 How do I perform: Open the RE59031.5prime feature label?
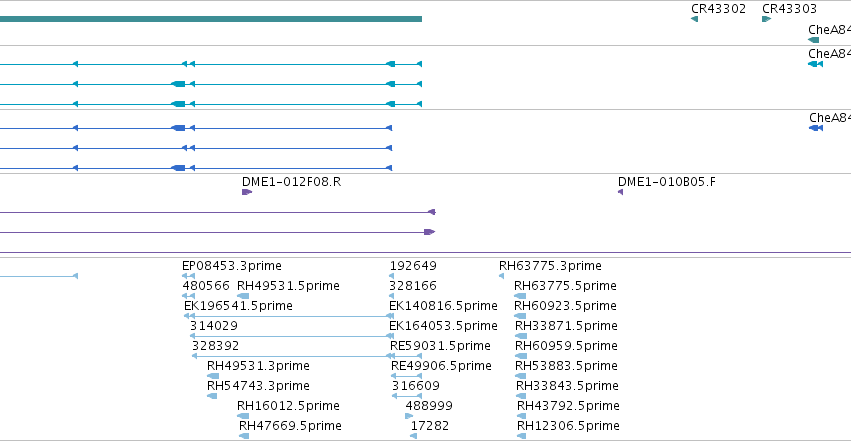point(440,346)
